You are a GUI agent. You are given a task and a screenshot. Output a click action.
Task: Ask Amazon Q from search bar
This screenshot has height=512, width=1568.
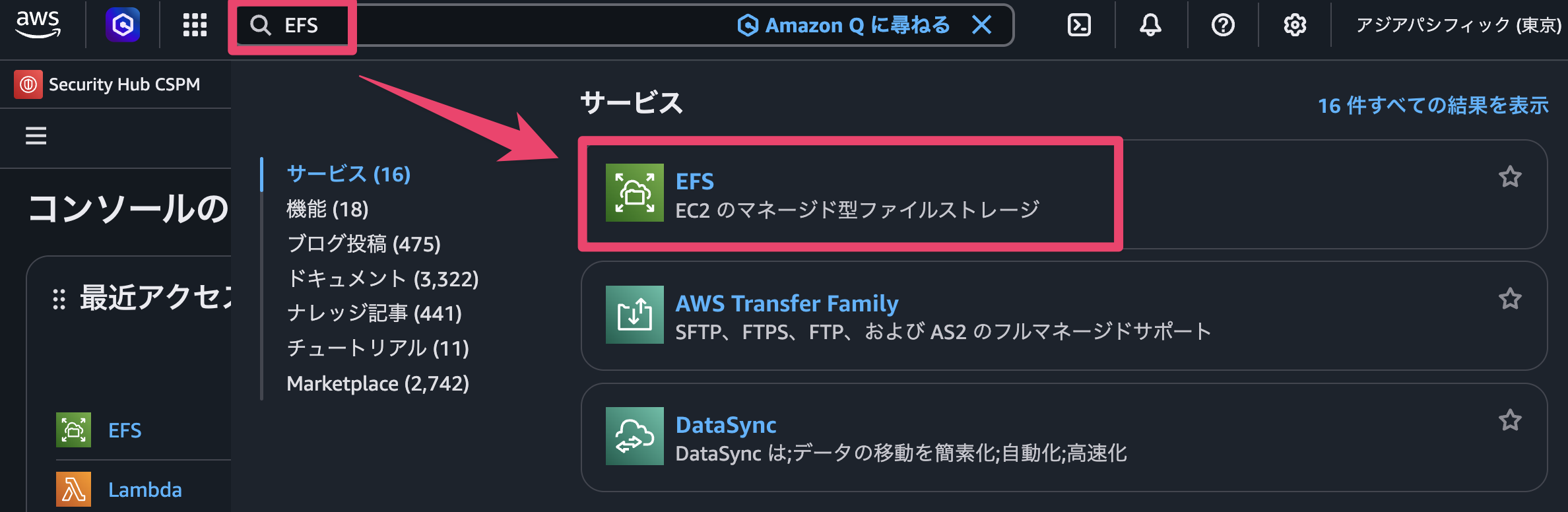843,25
